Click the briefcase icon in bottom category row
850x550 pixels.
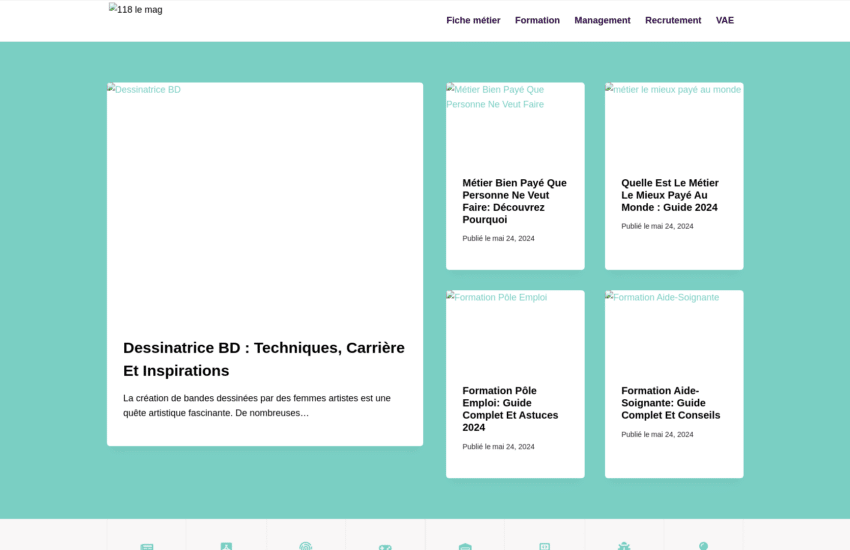coord(465,546)
